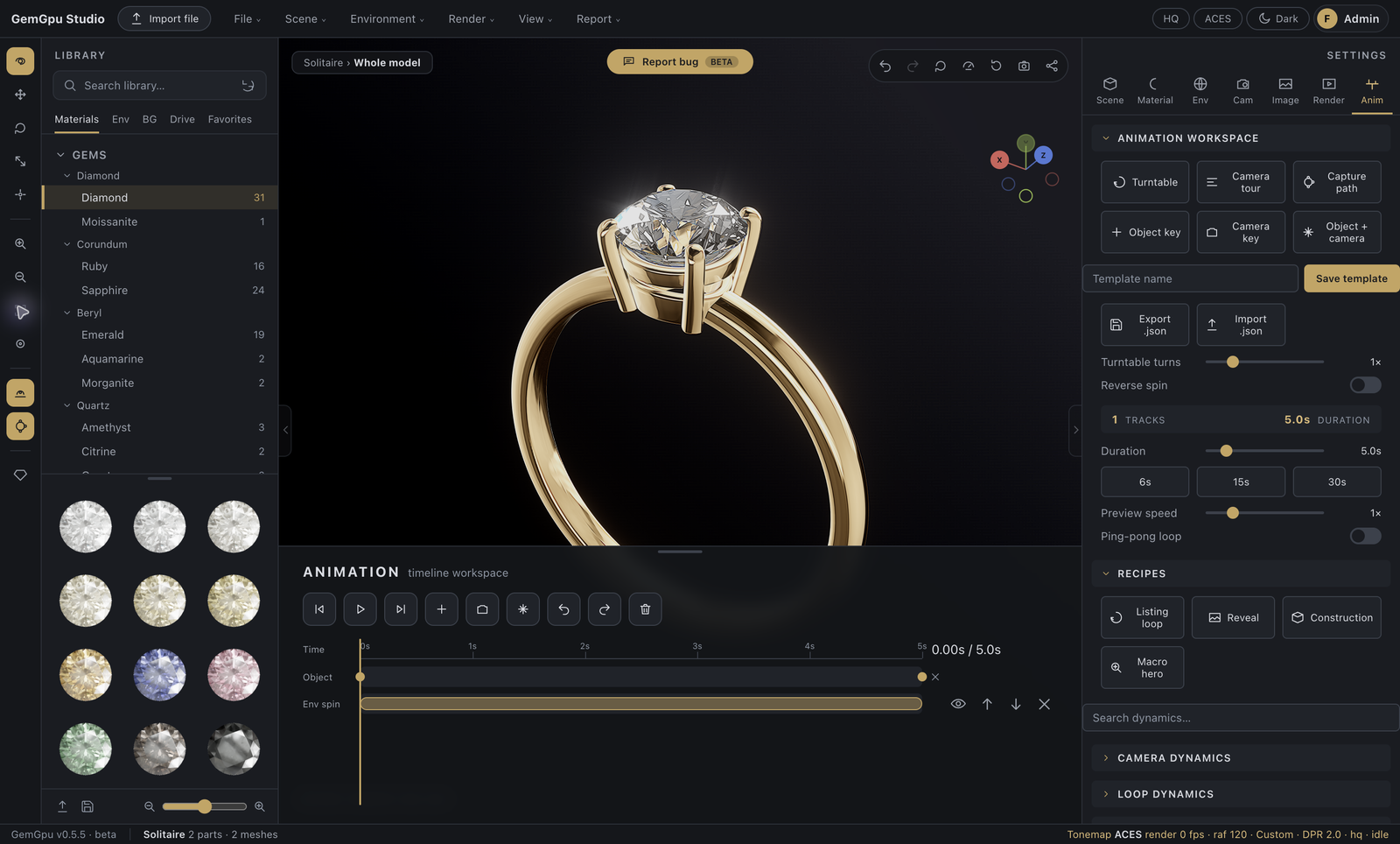Viewport: 1400px width, 844px height.
Task: Add camera key from timeline toolbar
Action: (482, 609)
